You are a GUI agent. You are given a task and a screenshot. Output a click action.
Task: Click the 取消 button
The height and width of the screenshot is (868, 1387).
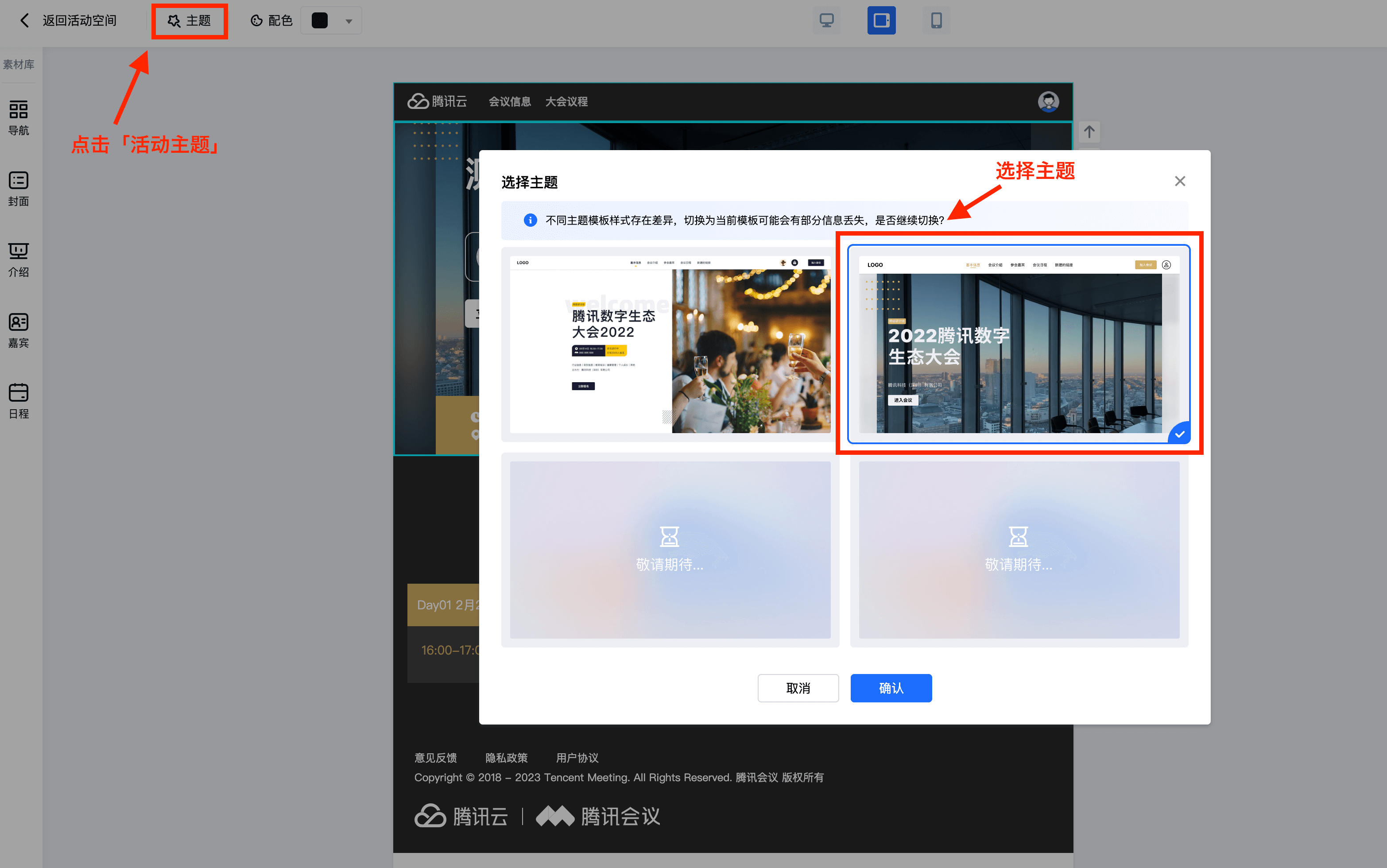pos(798,688)
